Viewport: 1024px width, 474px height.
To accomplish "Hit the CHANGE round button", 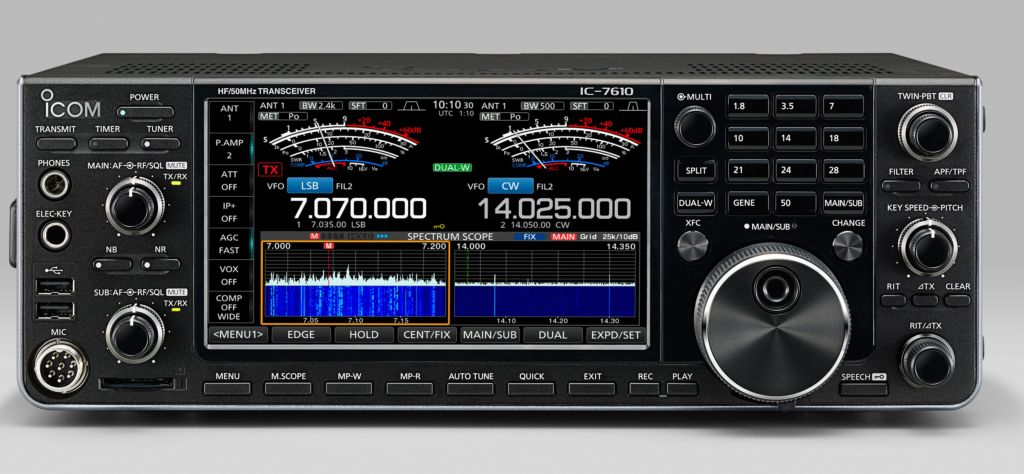I will [847, 246].
